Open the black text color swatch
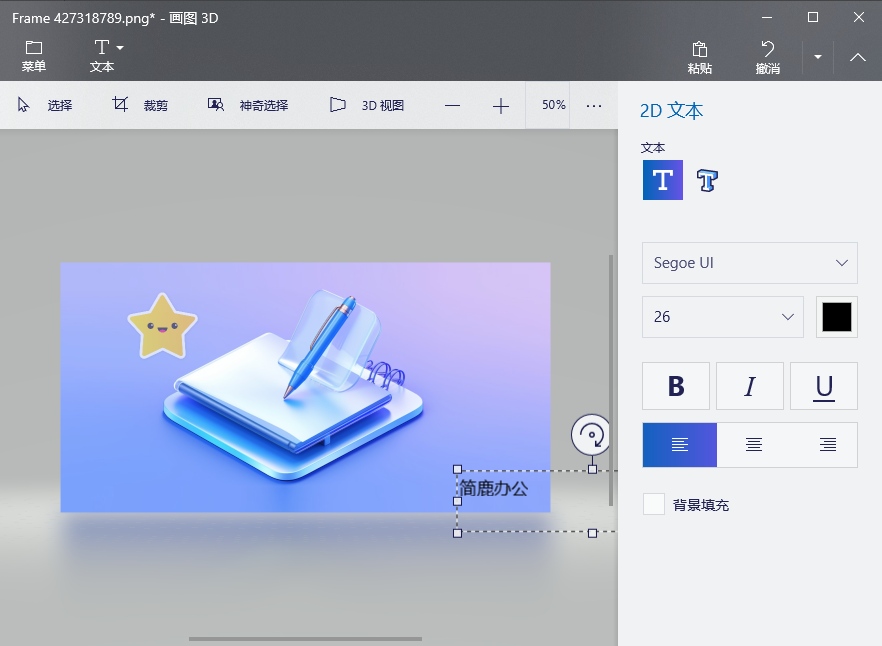 click(836, 316)
